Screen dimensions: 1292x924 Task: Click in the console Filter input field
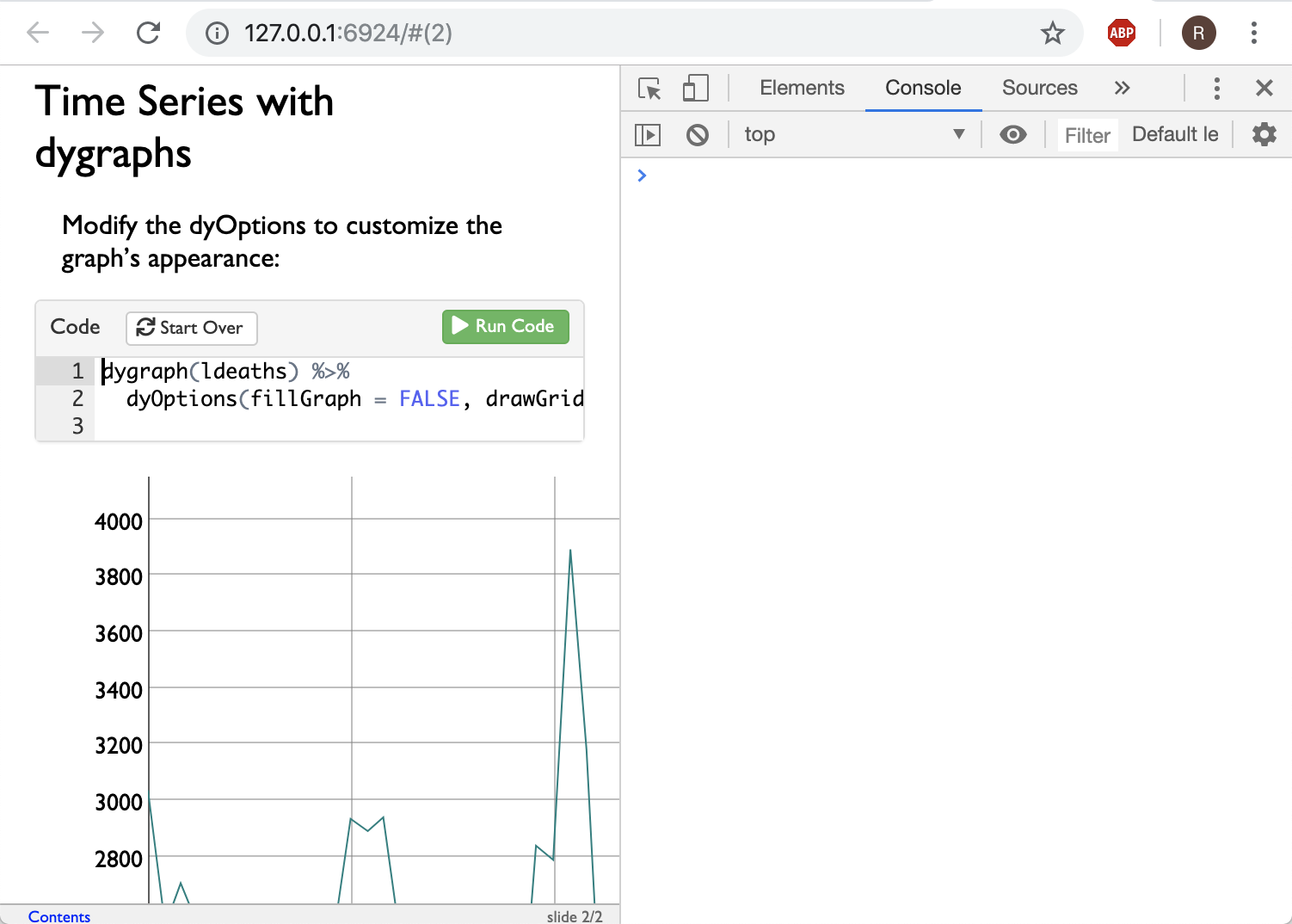tap(1086, 134)
